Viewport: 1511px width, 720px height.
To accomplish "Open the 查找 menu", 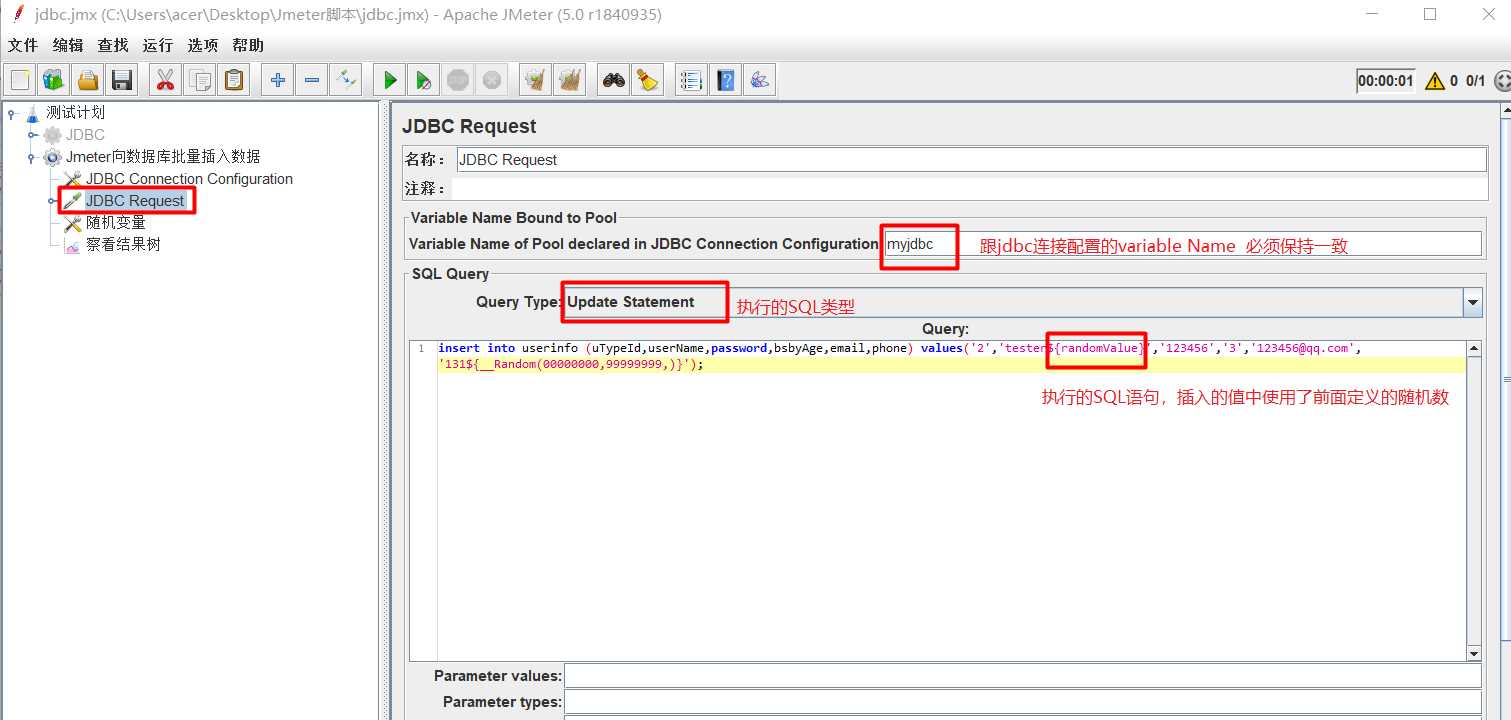I will pos(113,45).
